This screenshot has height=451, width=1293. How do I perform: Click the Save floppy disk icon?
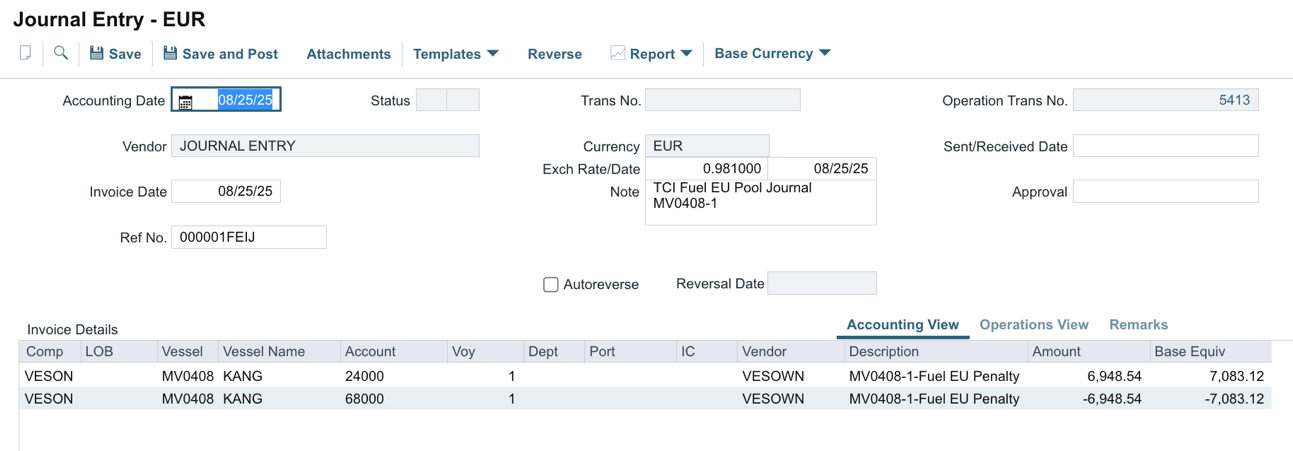pos(97,53)
